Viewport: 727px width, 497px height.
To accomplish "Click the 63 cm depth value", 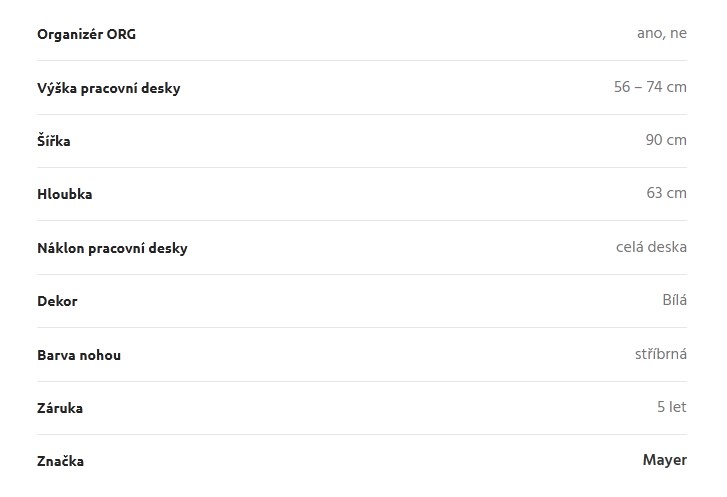I will (x=666, y=193).
